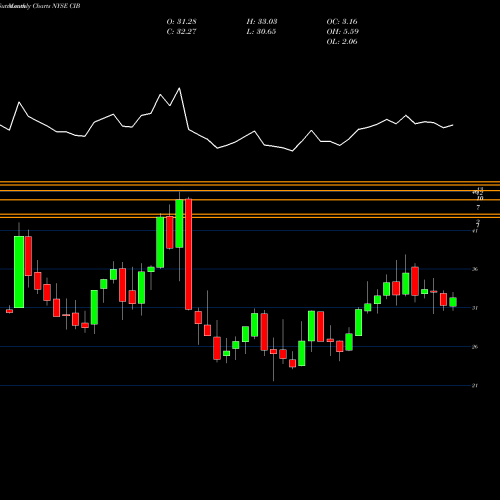Click the last green candle at chart's right end
Viewport: 500px width, 500px height.
[453, 302]
